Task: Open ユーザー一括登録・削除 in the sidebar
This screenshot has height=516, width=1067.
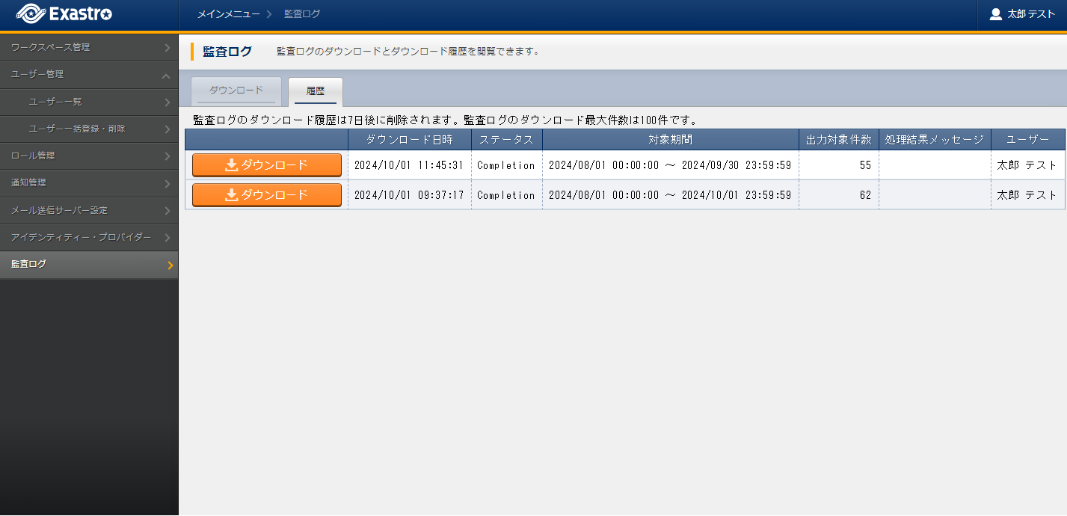Action: click(x=88, y=128)
